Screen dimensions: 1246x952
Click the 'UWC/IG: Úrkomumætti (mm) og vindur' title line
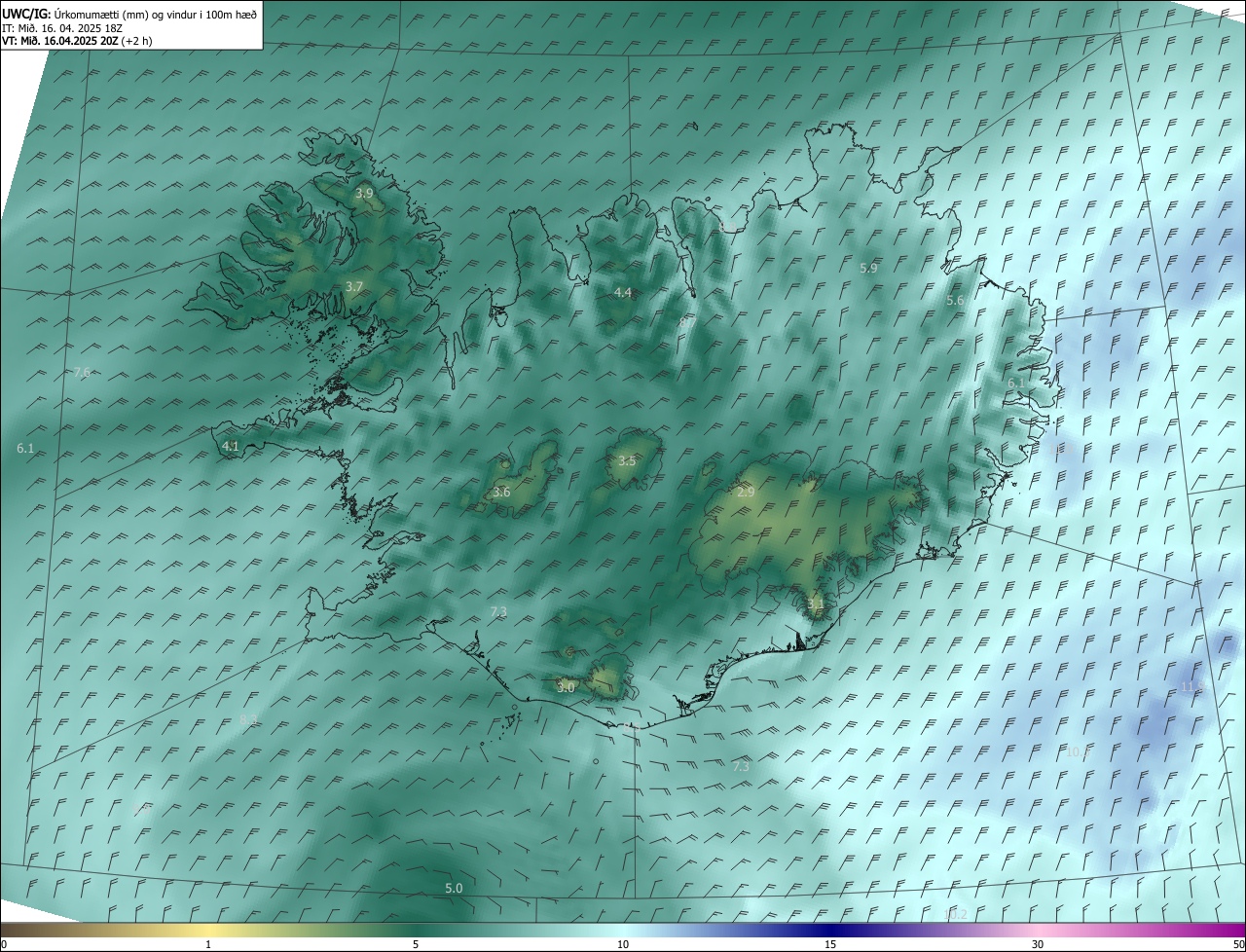[129, 13]
